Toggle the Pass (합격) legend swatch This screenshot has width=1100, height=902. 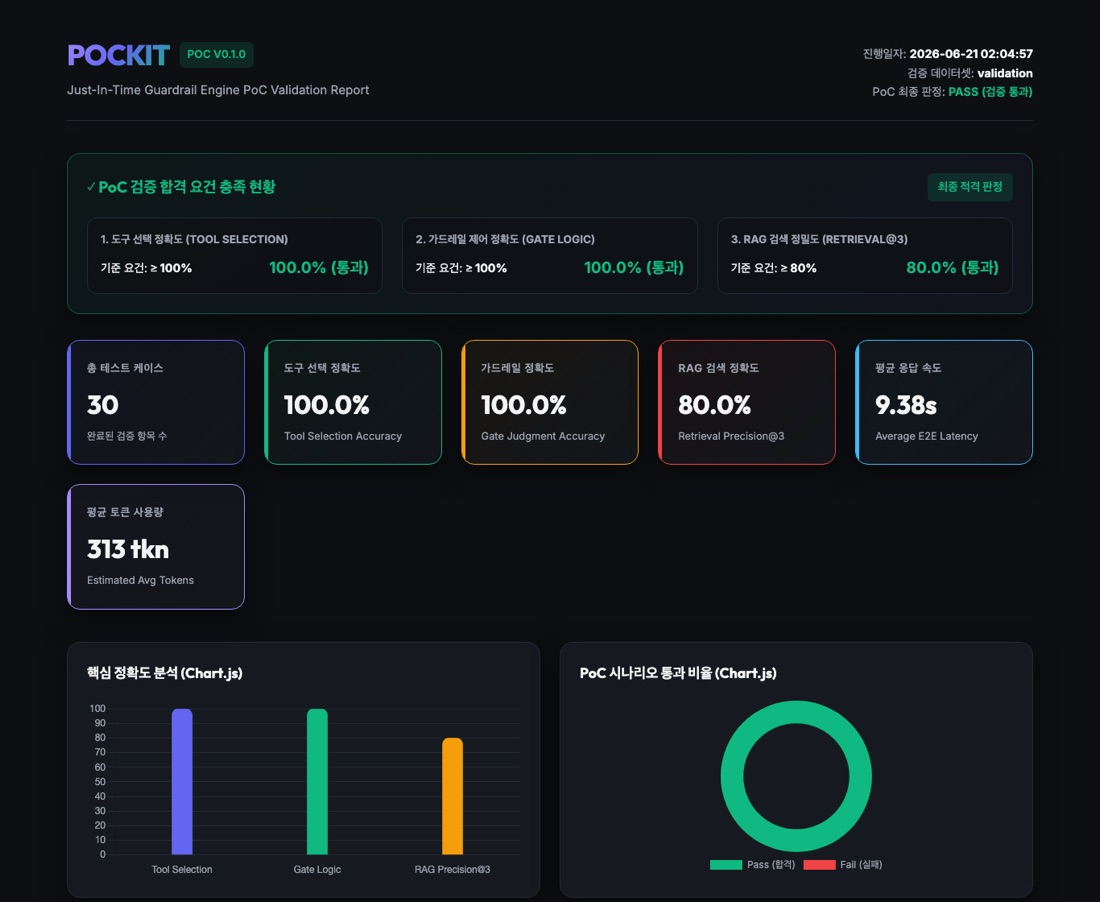[726, 865]
